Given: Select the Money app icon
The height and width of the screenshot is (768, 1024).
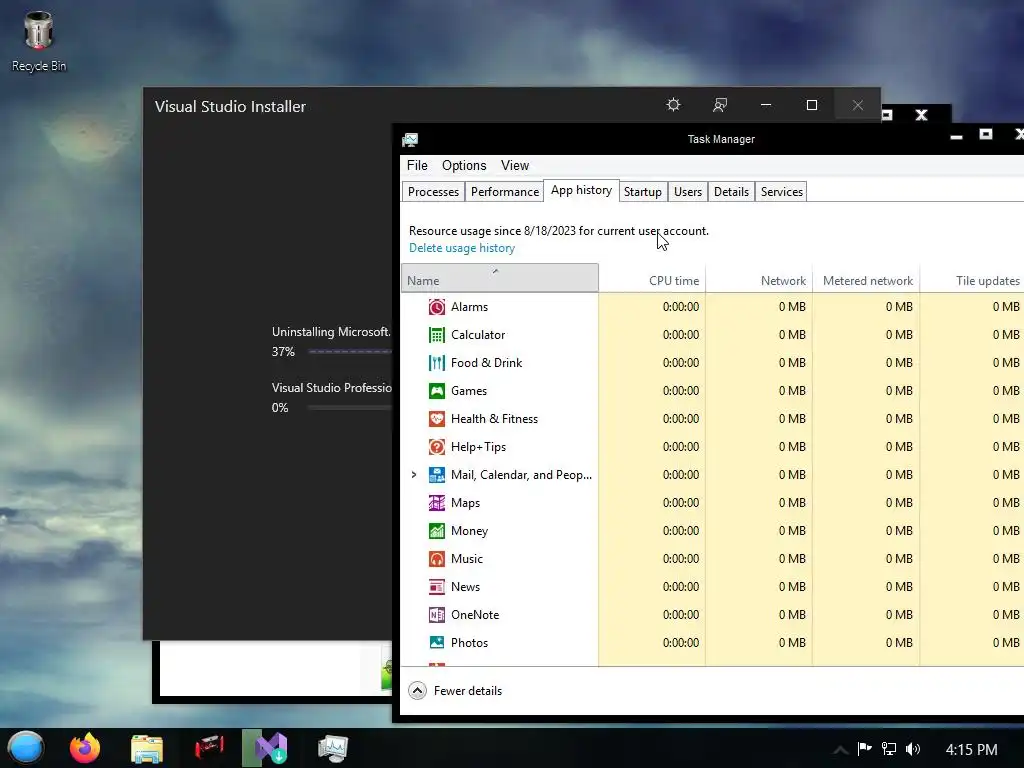Looking at the screenshot, I should coord(436,532).
